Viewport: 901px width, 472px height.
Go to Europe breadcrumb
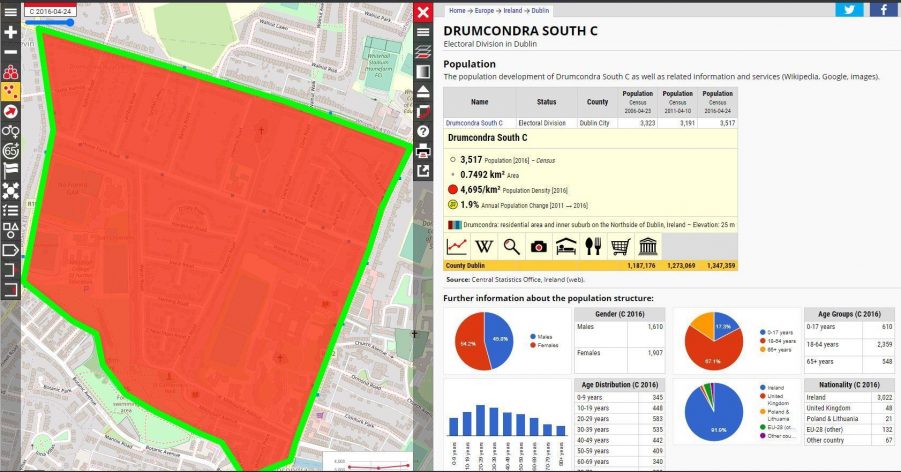(x=484, y=10)
